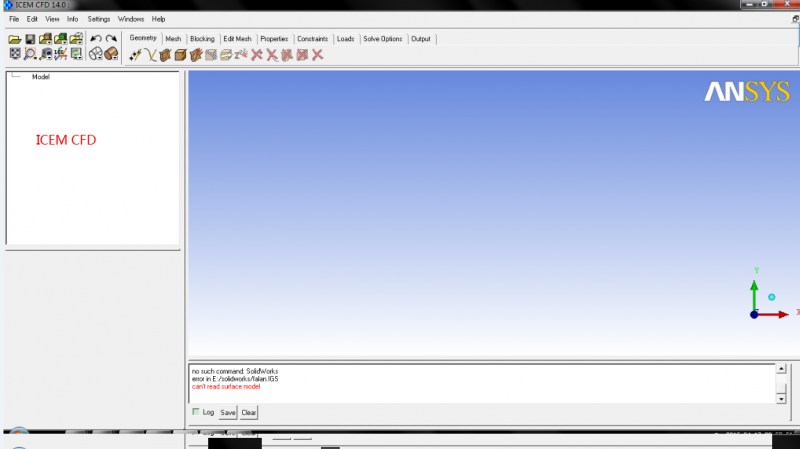
Task: Click the Clear button in message panel
Action: 249,412
